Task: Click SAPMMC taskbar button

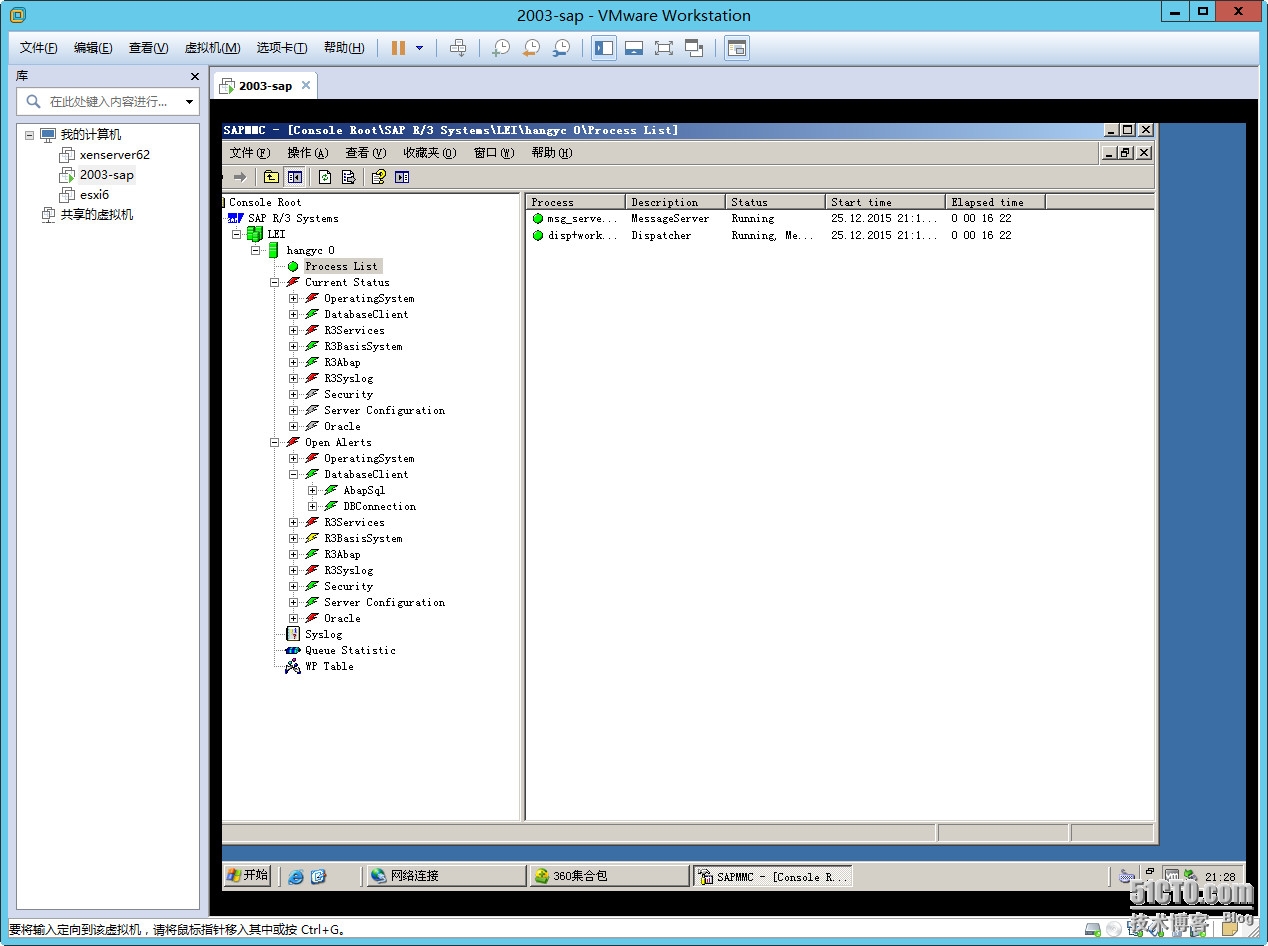Action: pyautogui.click(x=773, y=876)
